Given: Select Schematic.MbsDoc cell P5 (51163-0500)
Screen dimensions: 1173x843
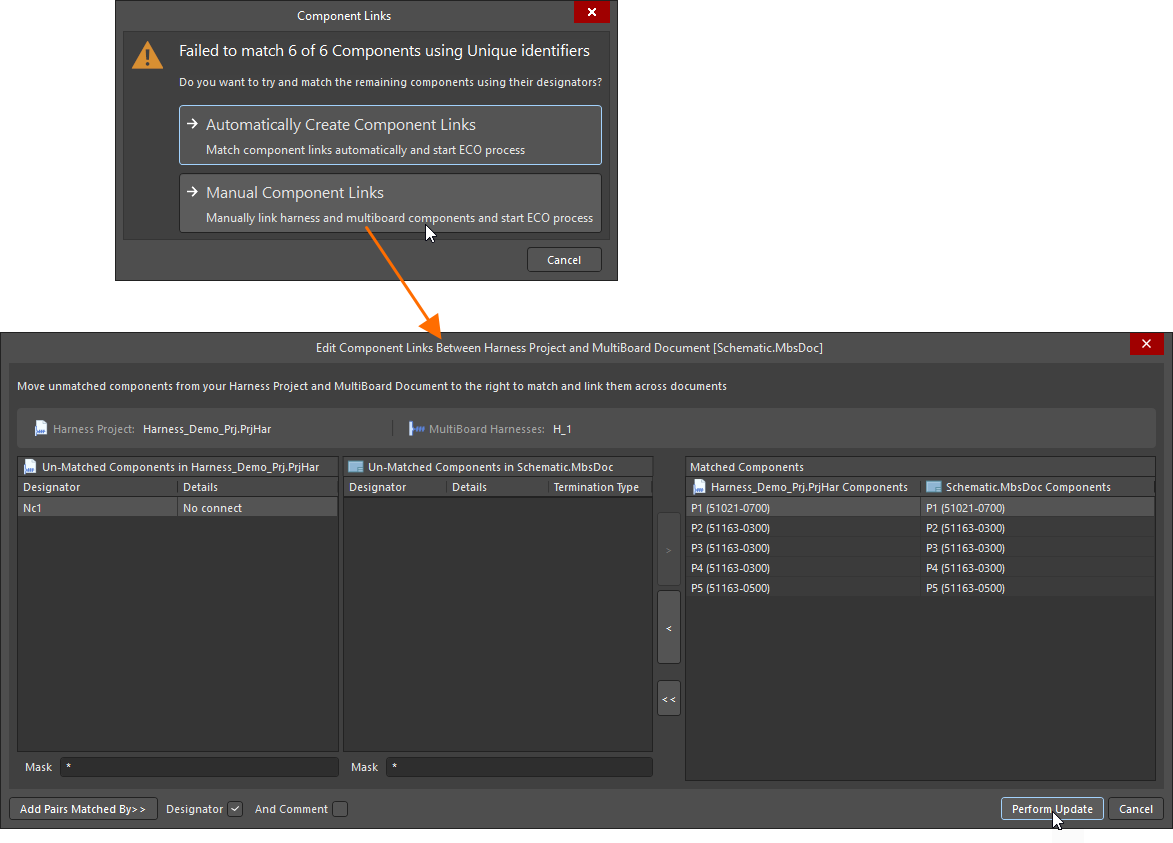Looking at the screenshot, I should (1038, 588).
